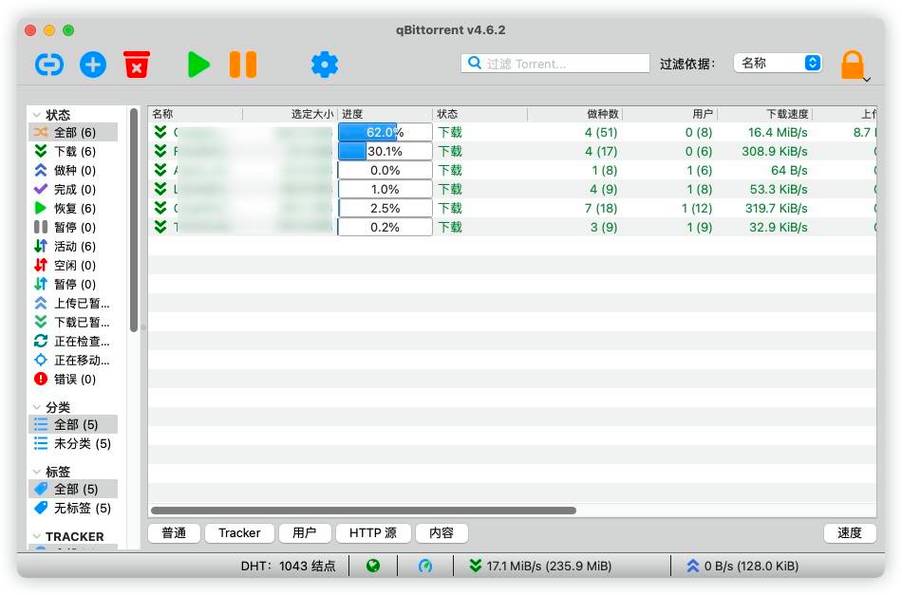Toggle the alternative speed limits icon
Image resolution: width=902 pixels, height=595 pixels.
coord(425,566)
